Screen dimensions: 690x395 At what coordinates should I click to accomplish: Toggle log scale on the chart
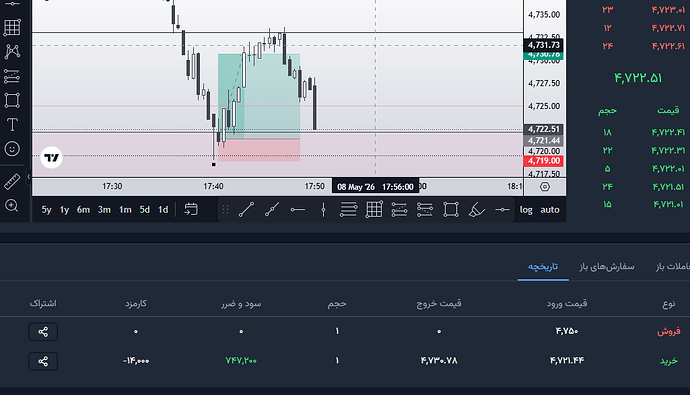526,210
